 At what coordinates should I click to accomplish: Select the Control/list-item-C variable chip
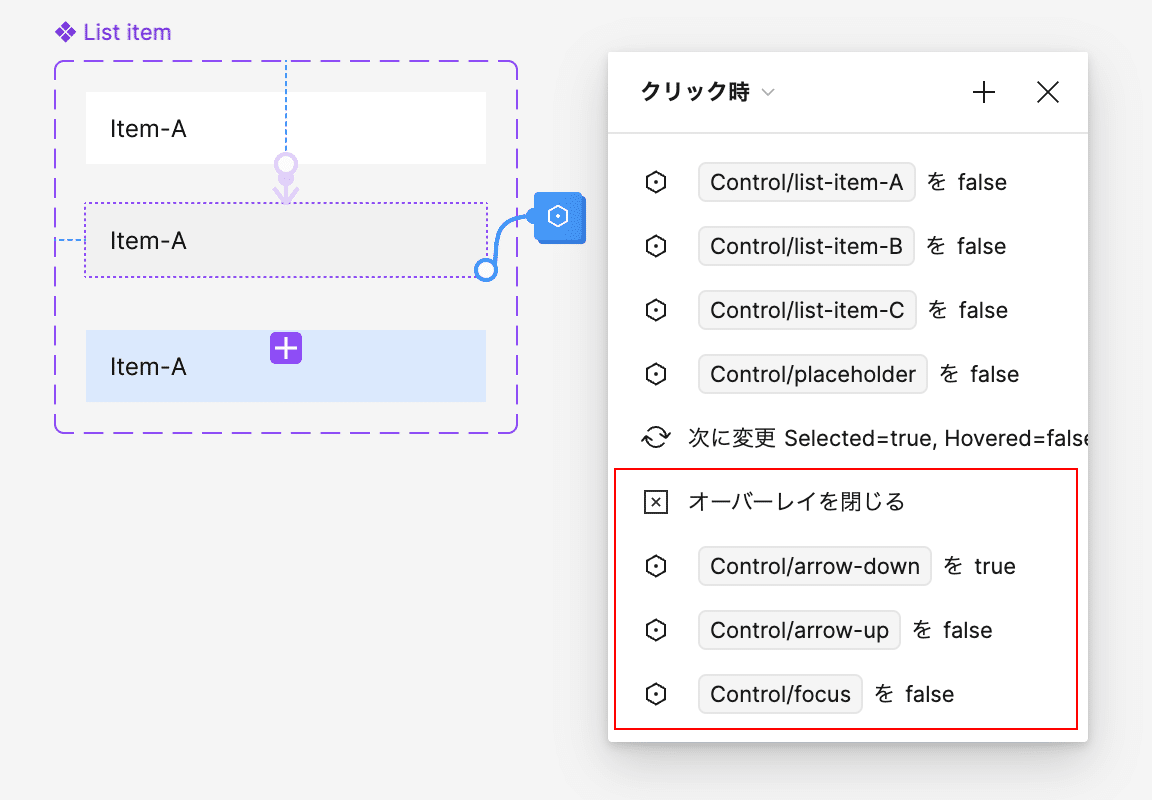807,310
